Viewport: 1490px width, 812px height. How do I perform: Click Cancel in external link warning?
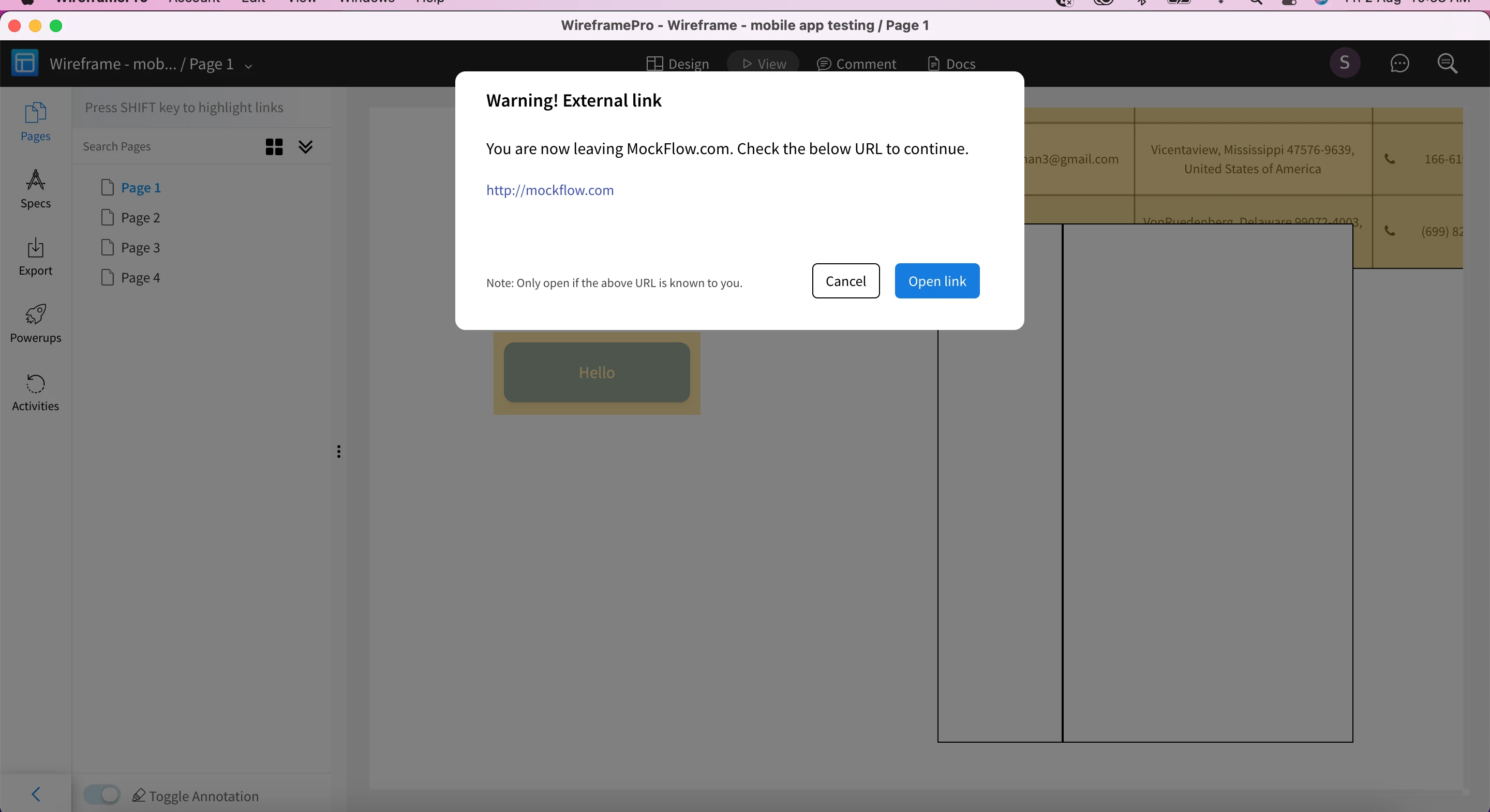[845, 281]
